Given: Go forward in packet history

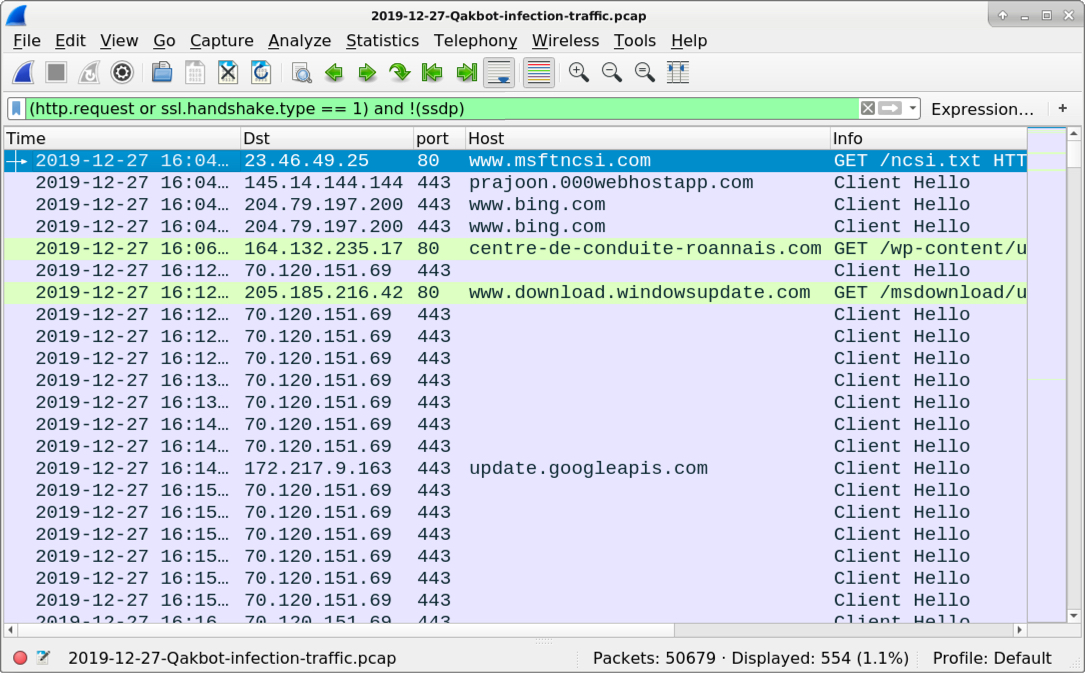Looking at the screenshot, I should [x=367, y=73].
